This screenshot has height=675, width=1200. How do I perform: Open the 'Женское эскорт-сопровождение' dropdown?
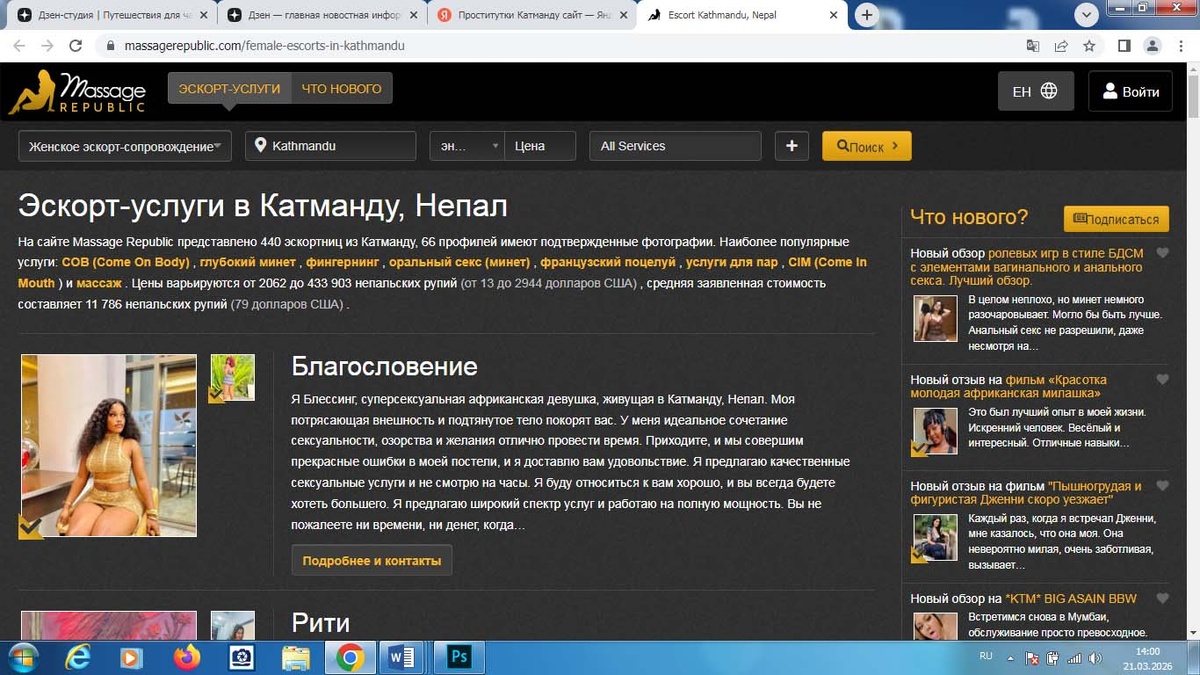click(x=124, y=145)
